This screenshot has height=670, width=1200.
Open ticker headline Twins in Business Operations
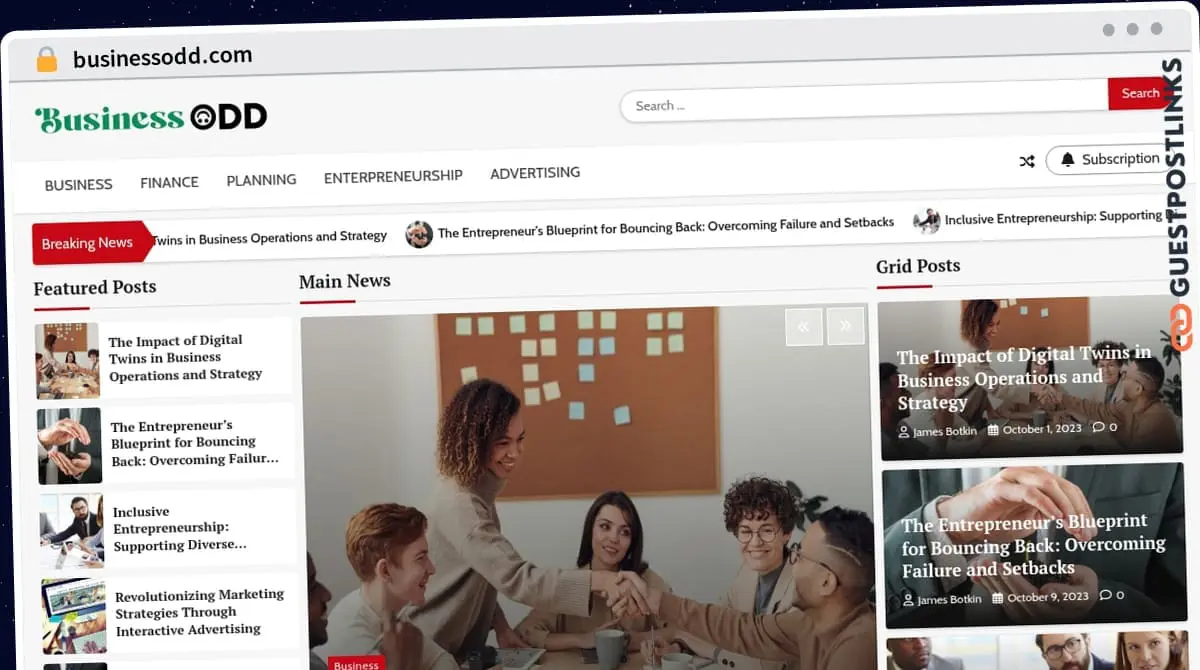coord(269,238)
